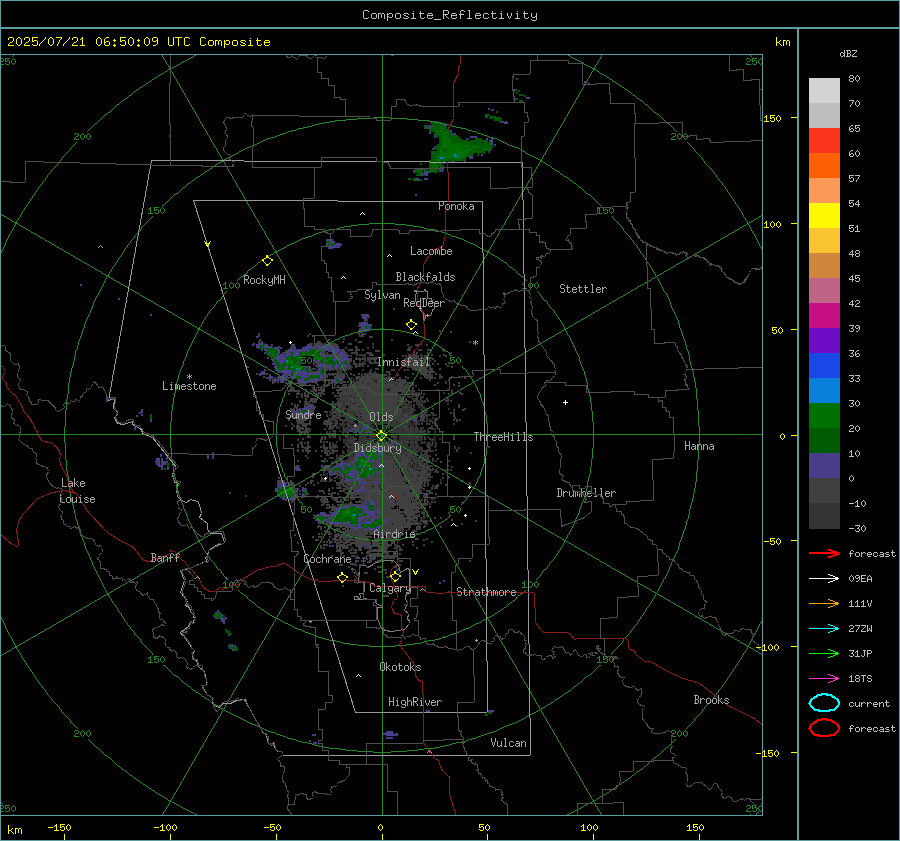The image size is (900, 841).
Task: Click the Strathmore label
Action: point(486,592)
